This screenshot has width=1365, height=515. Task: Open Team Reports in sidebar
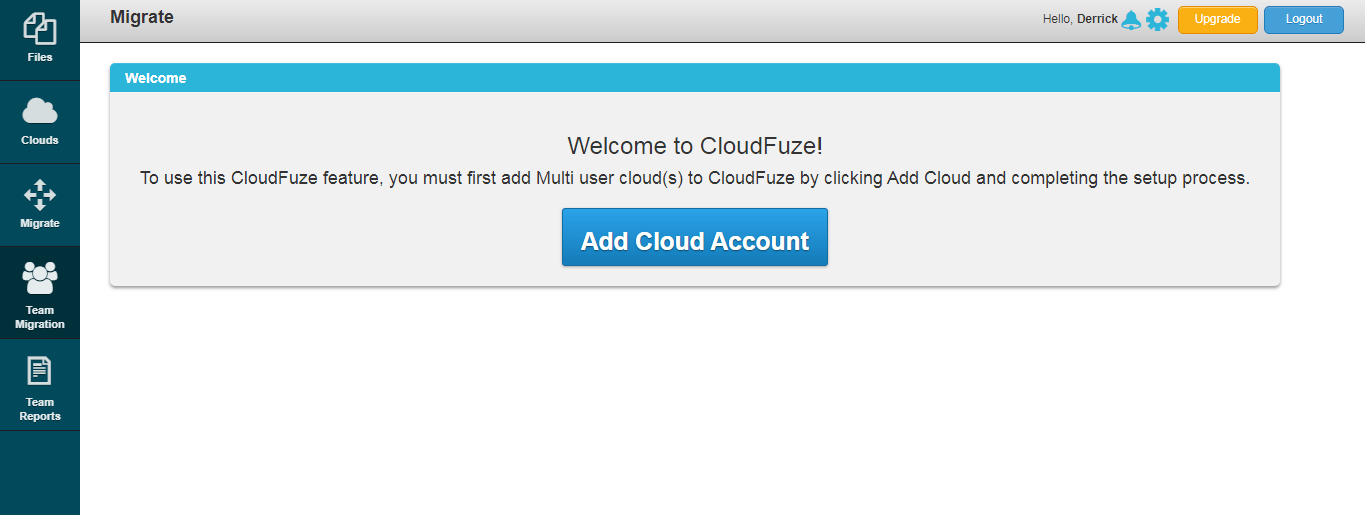tap(40, 385)
